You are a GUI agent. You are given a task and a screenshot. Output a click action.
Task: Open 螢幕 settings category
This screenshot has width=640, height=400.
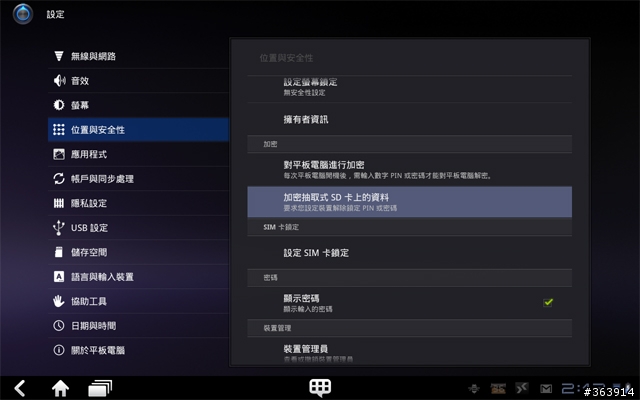tap(138, 105)
